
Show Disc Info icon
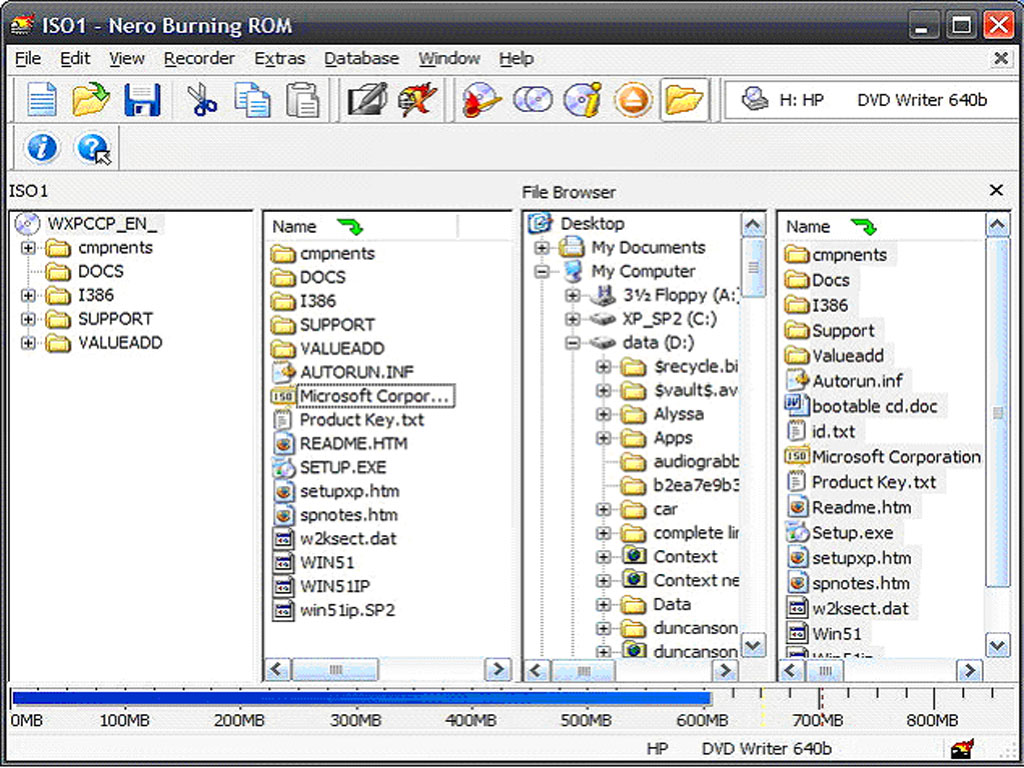click(x=582, y=100)
